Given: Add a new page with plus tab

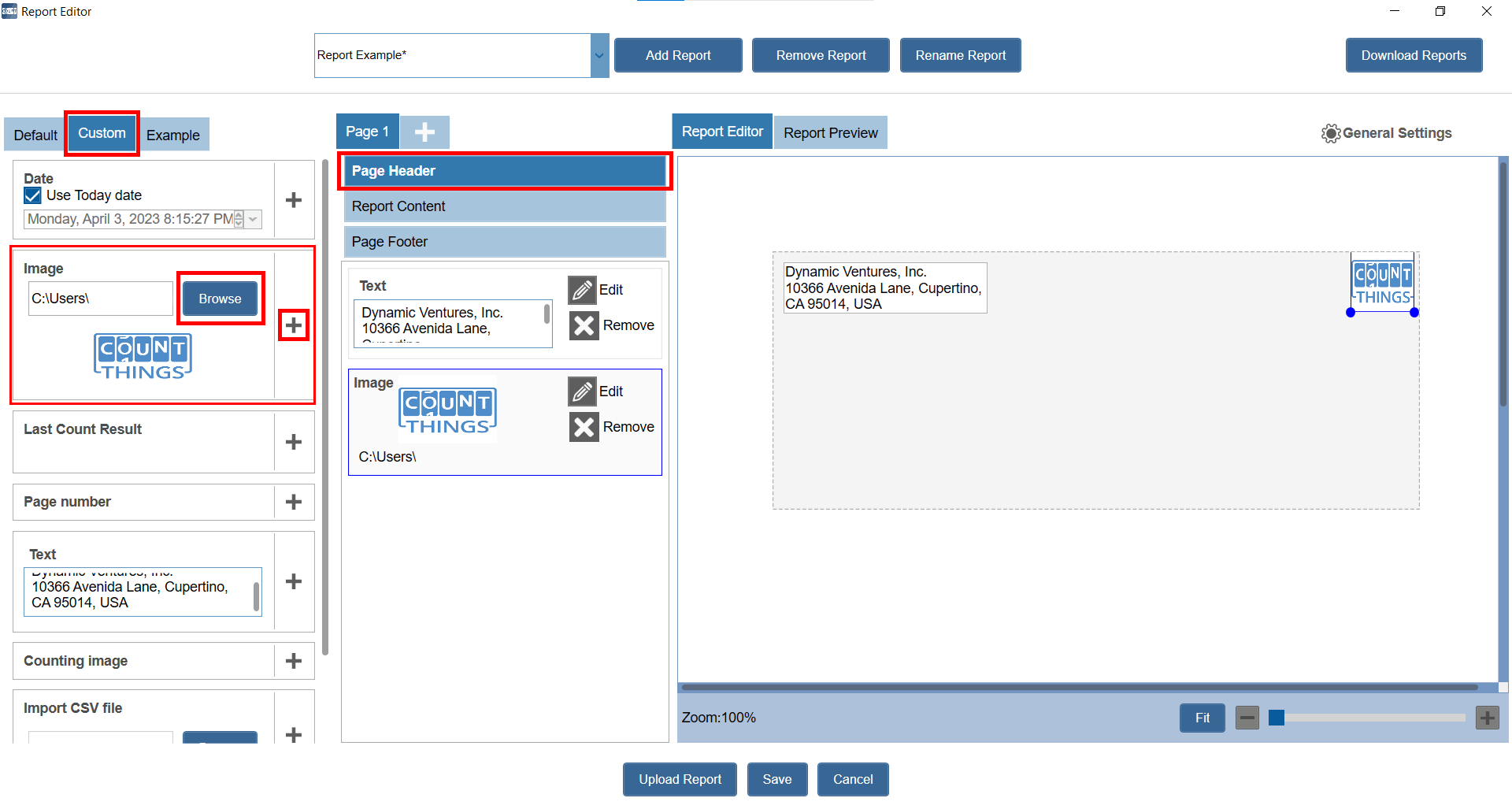Looking at the screenshot, I should [424, 132].
